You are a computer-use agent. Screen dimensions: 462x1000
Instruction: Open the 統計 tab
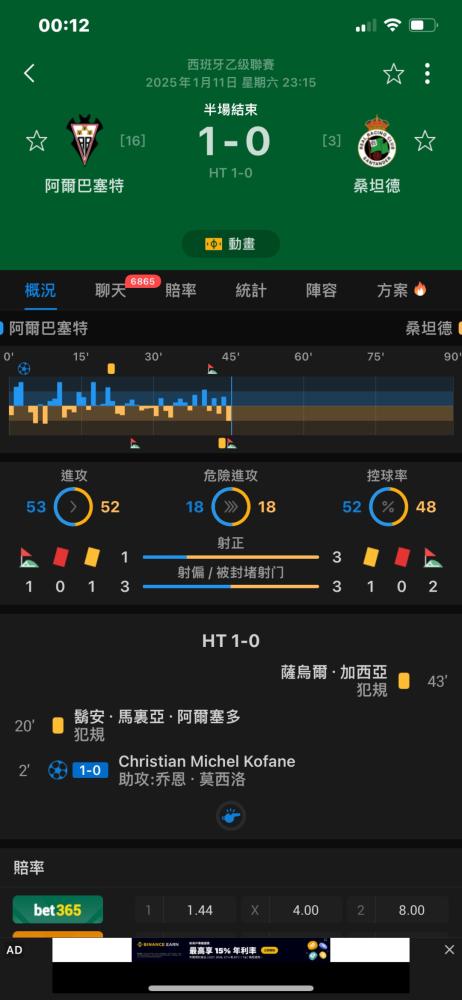click(251, 291)
